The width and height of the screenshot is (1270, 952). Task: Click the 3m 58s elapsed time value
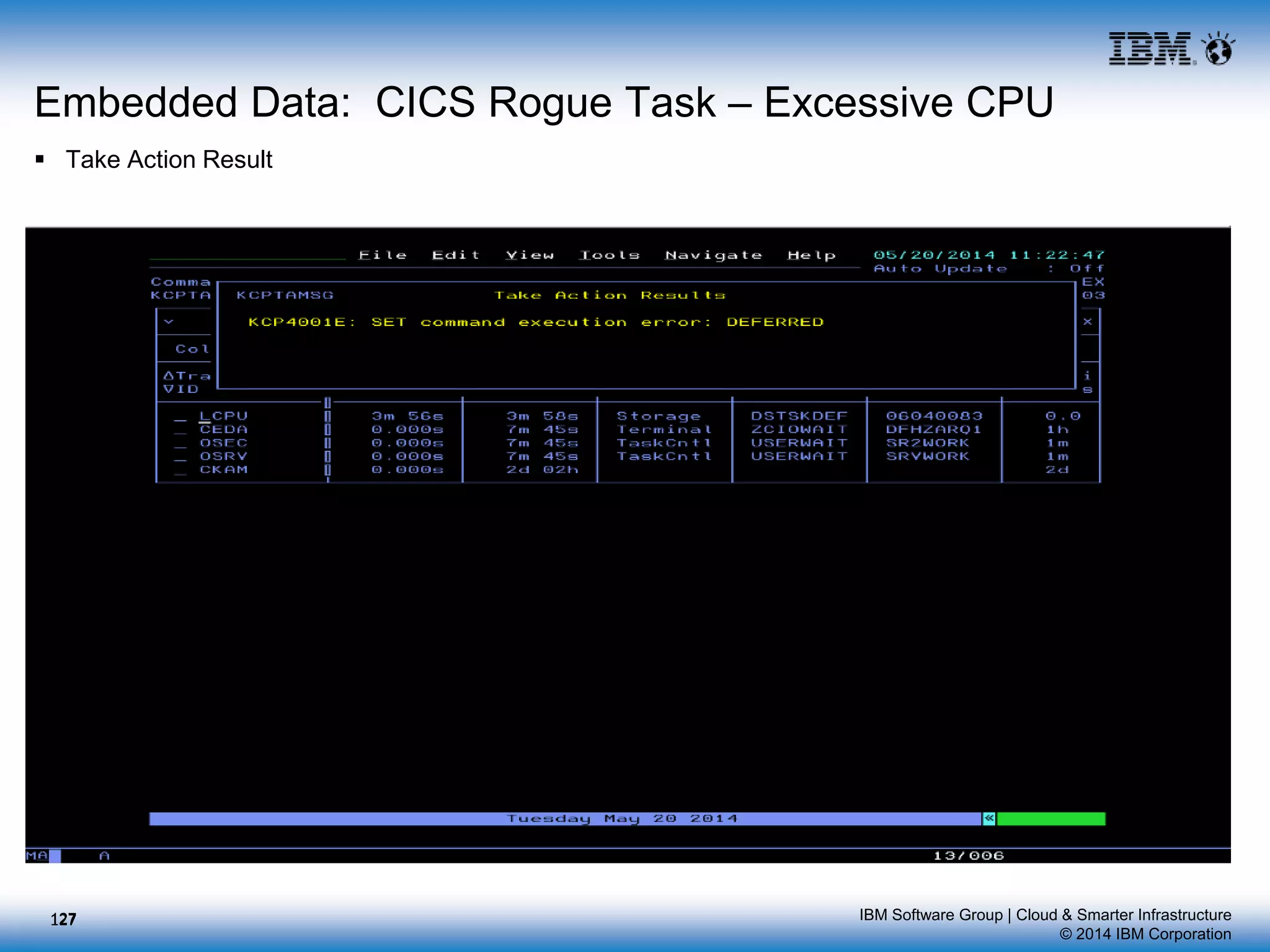542,416
